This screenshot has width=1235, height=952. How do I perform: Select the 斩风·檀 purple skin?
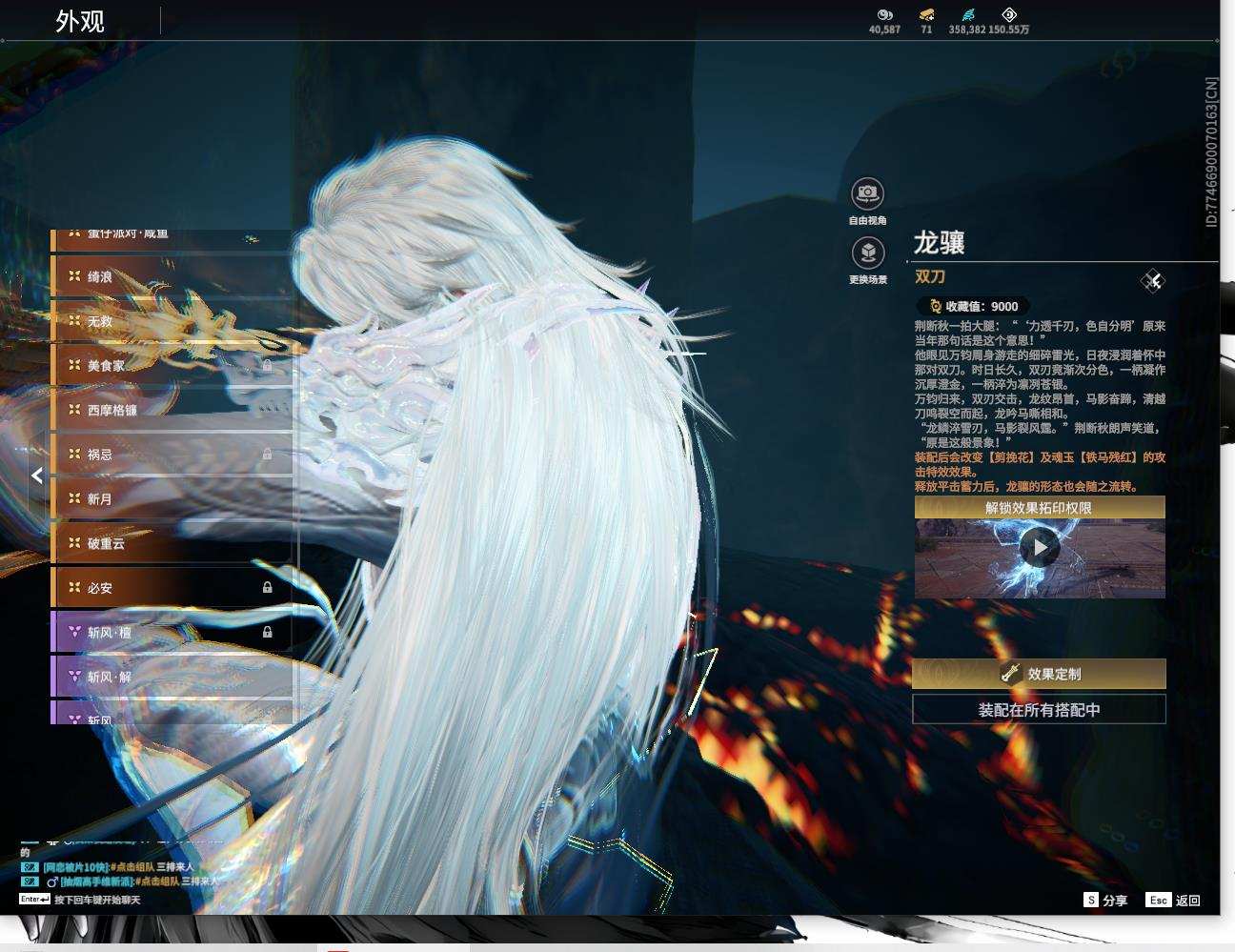click(x=172, y=633)
